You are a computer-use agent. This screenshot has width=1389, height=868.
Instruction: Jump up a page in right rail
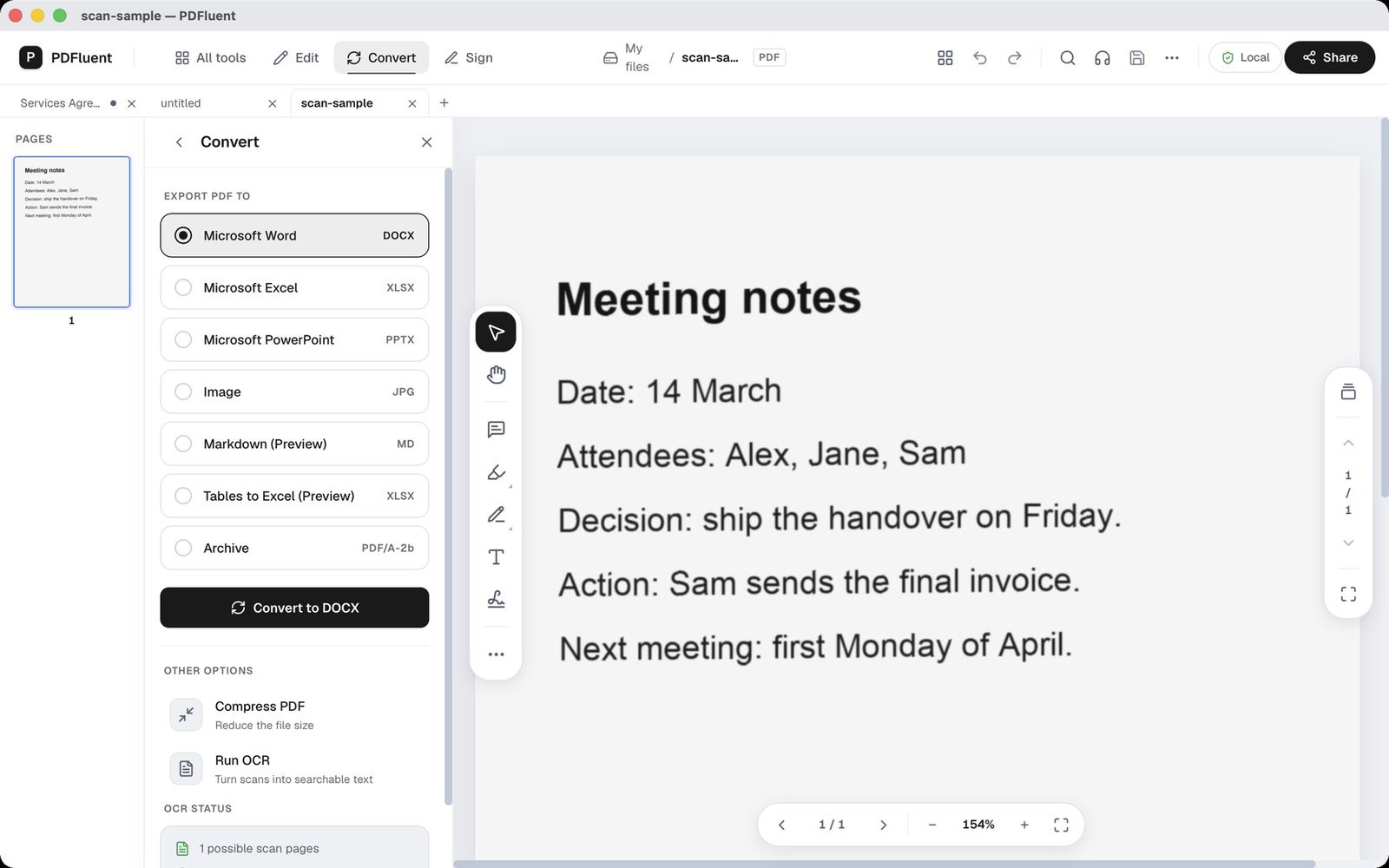1348,443
